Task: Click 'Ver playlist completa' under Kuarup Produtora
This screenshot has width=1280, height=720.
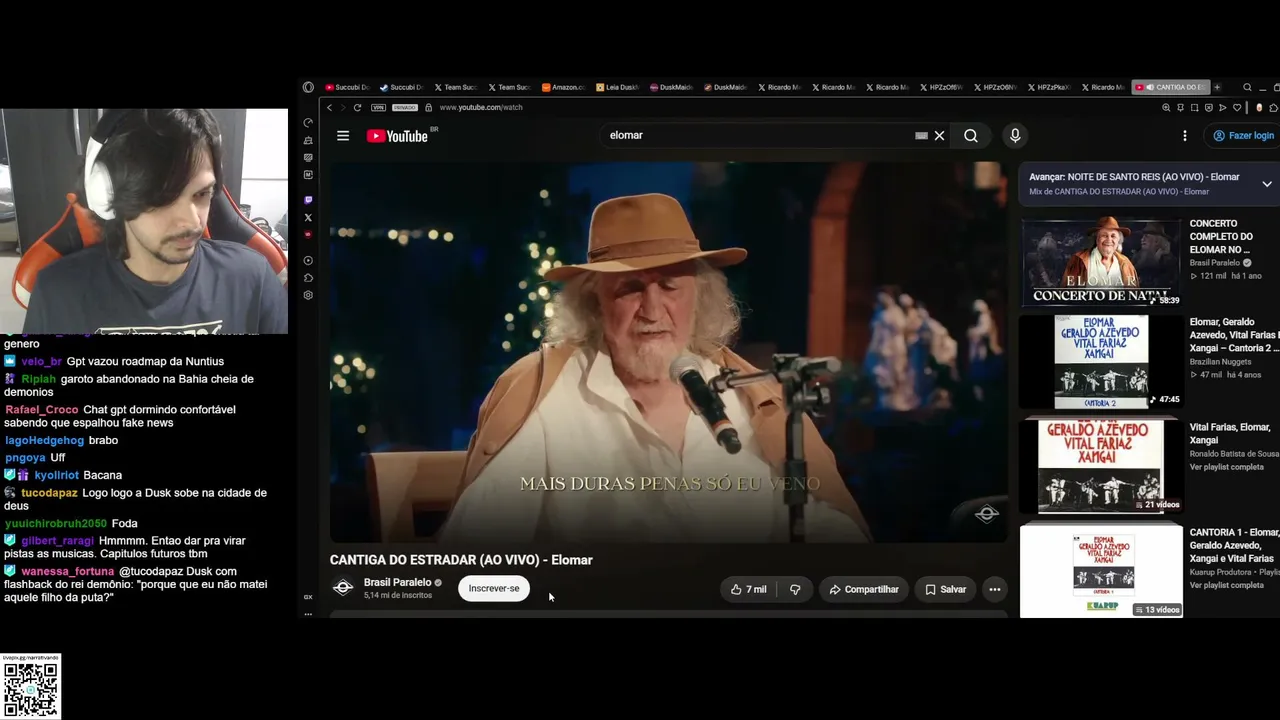Action: tap(1227, 585)
